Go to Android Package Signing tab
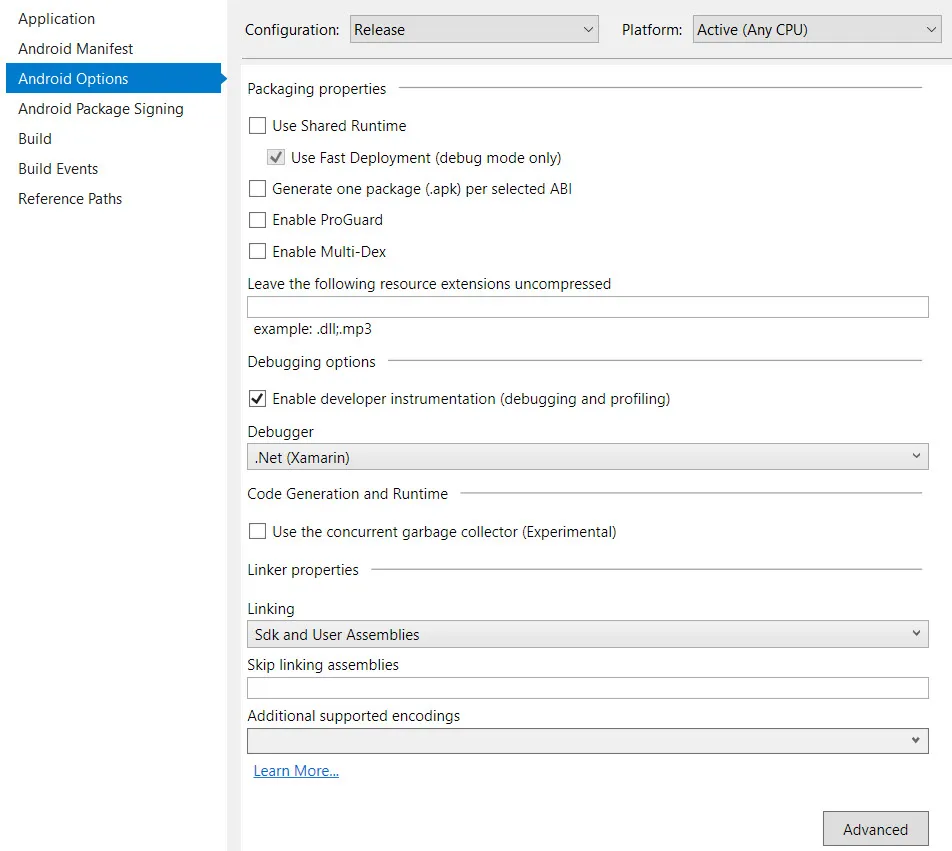 pyautogui.click(x=101, y=109)
